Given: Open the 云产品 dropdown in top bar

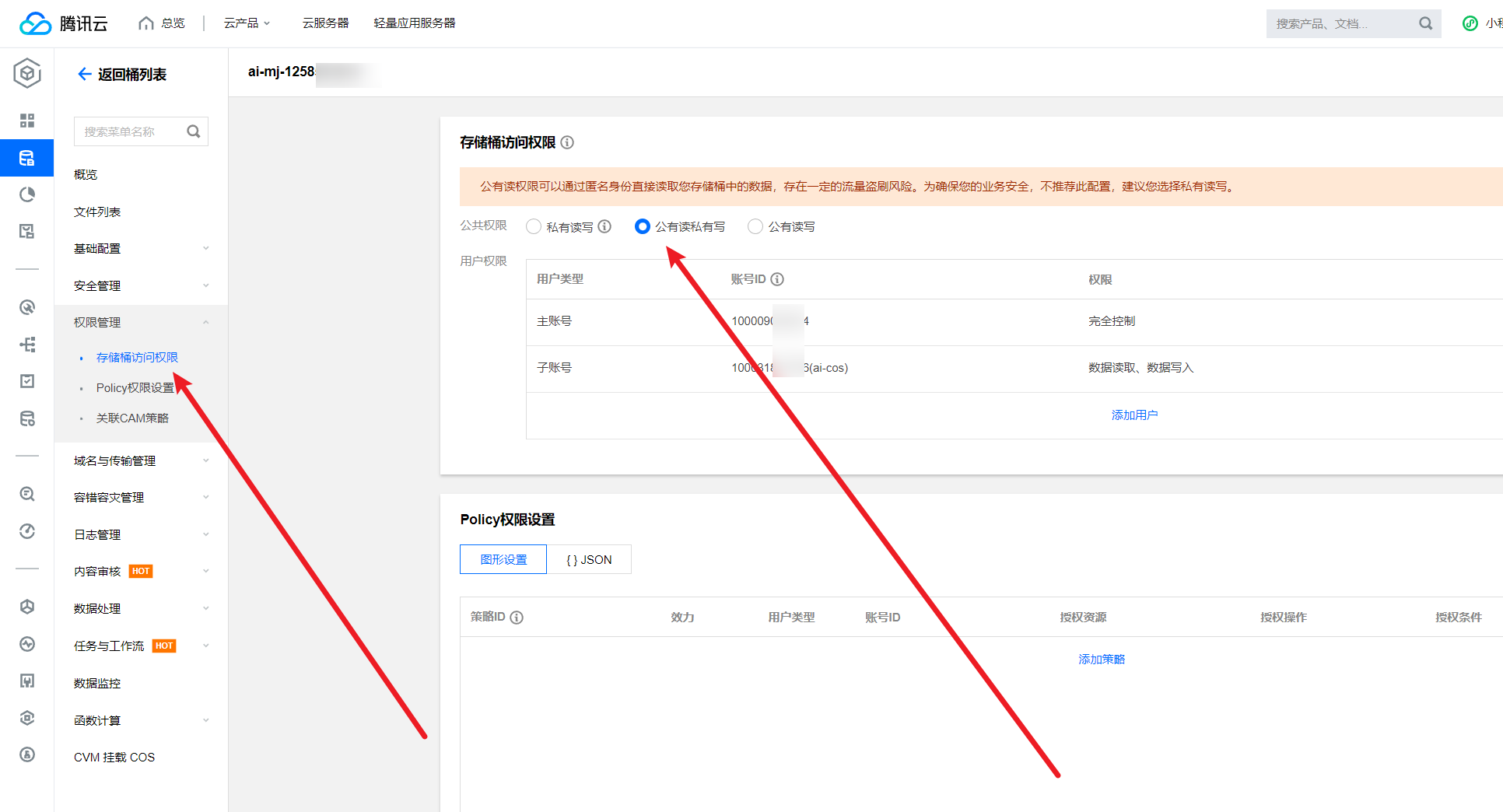Looking at the screenshot, I should click(247, 23).
